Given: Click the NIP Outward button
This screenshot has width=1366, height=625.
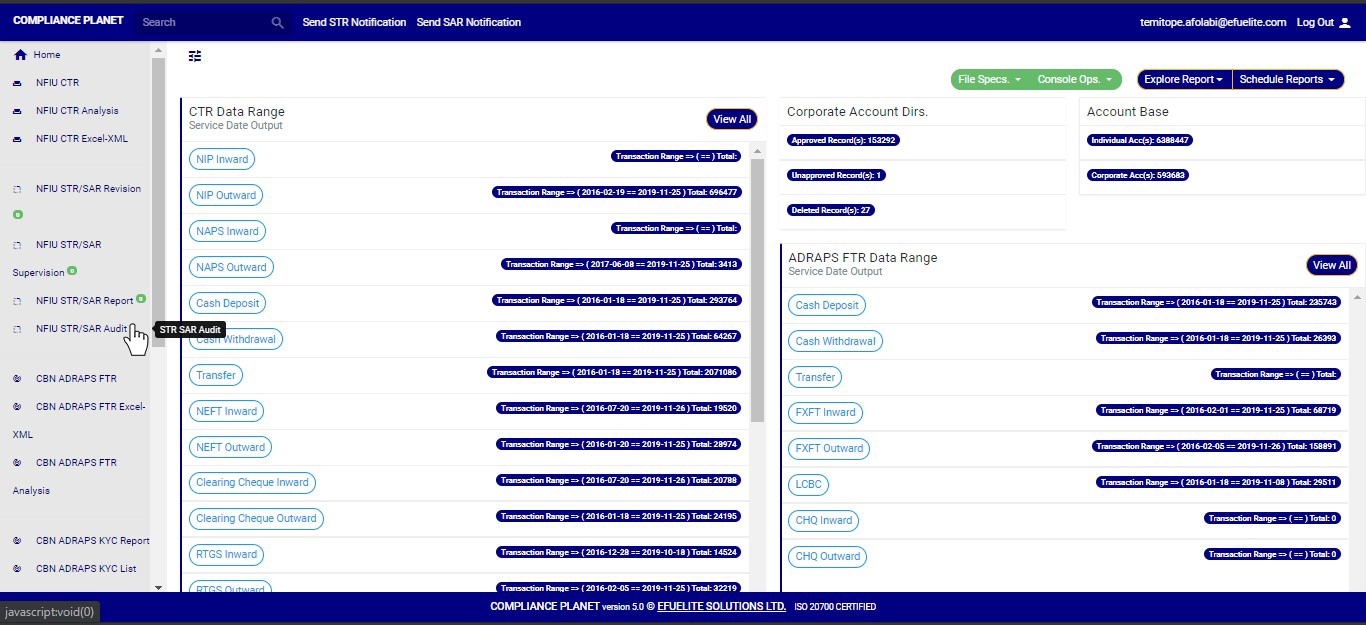Looking at the screenshot, I should 226,195.
